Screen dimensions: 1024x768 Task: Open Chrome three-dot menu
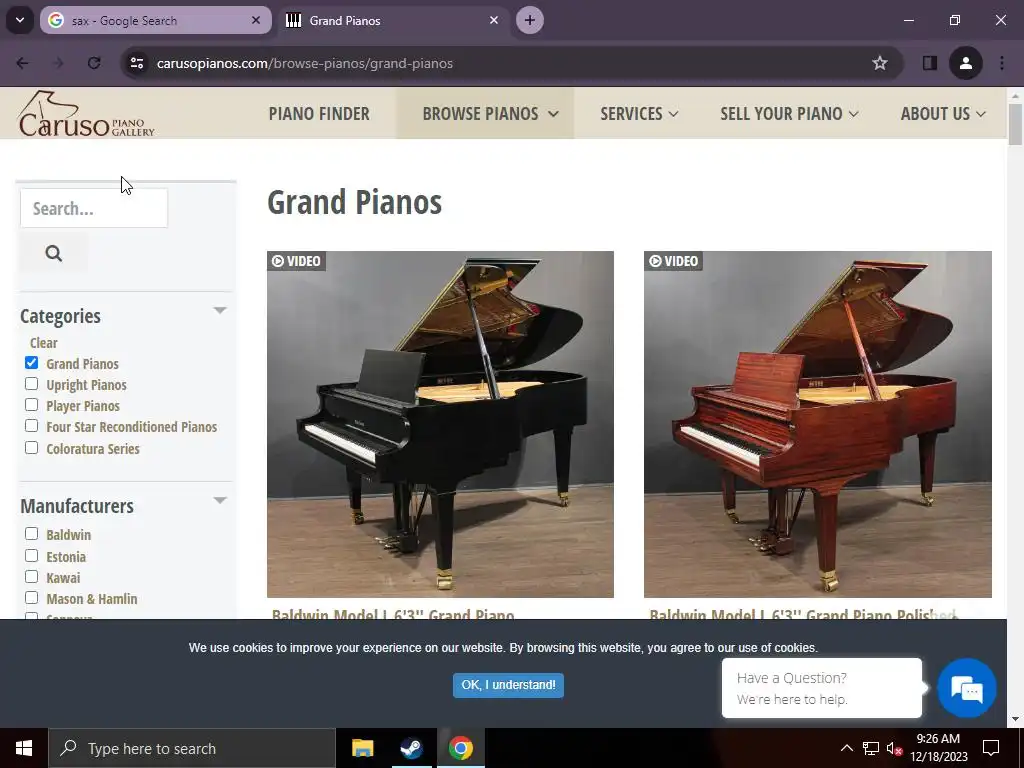1002,63
